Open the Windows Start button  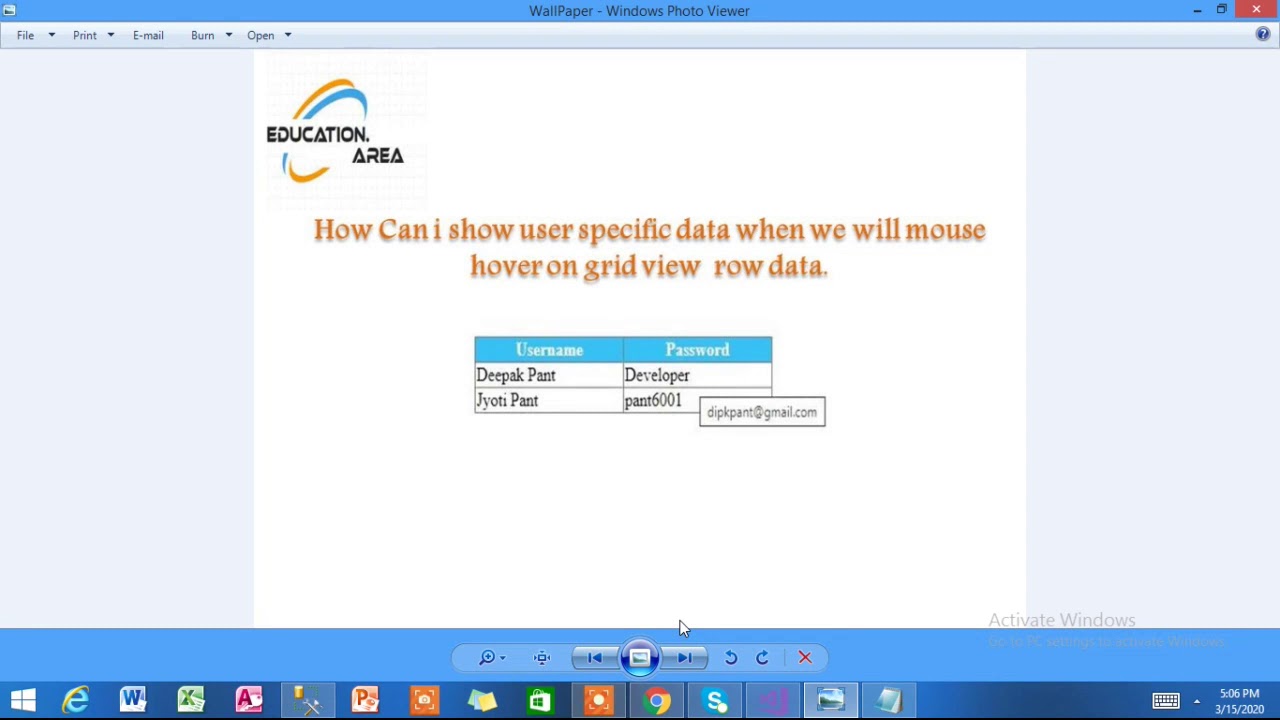pyautogui.click(x=23, y=700)
